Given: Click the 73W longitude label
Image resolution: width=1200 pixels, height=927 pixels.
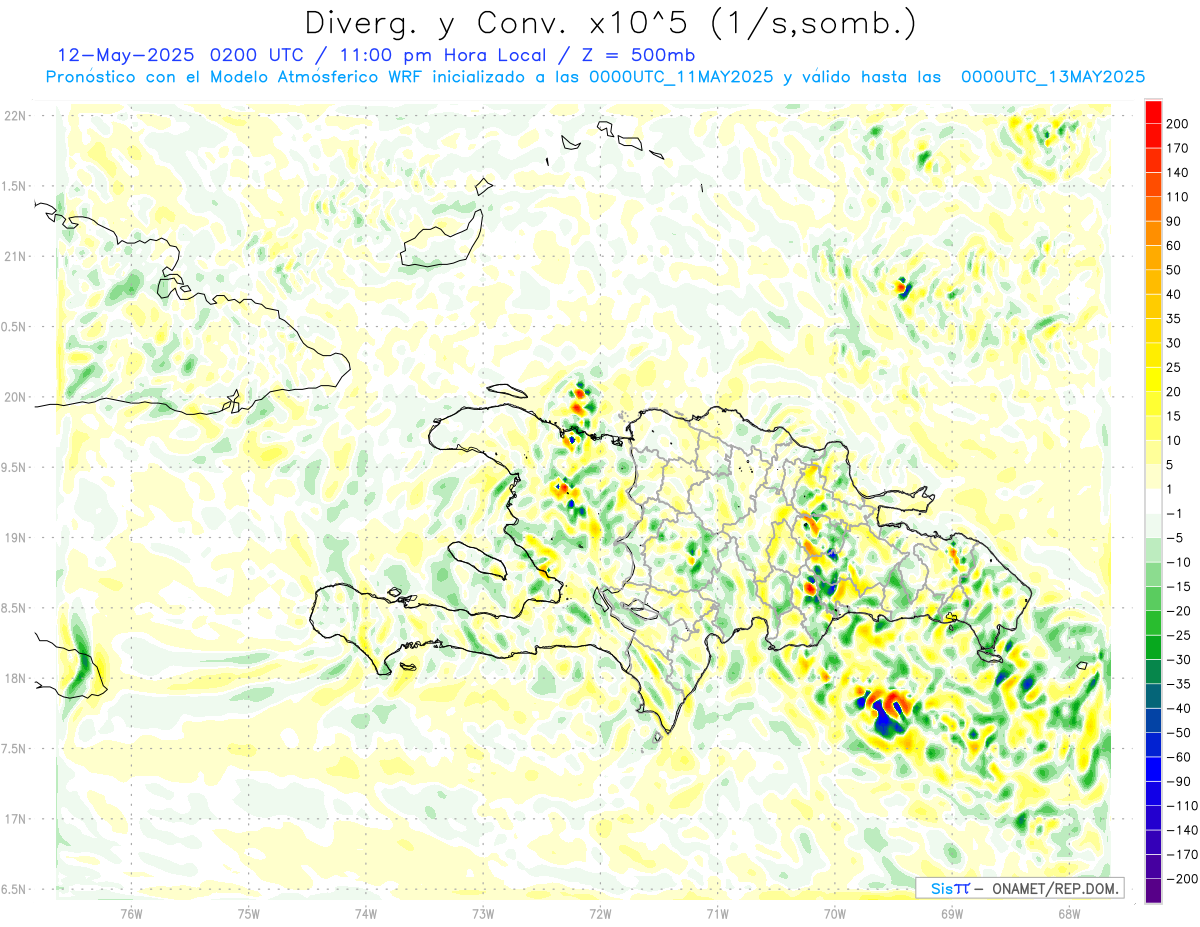Looking at the screenshot, I should (x=483, y=912).
